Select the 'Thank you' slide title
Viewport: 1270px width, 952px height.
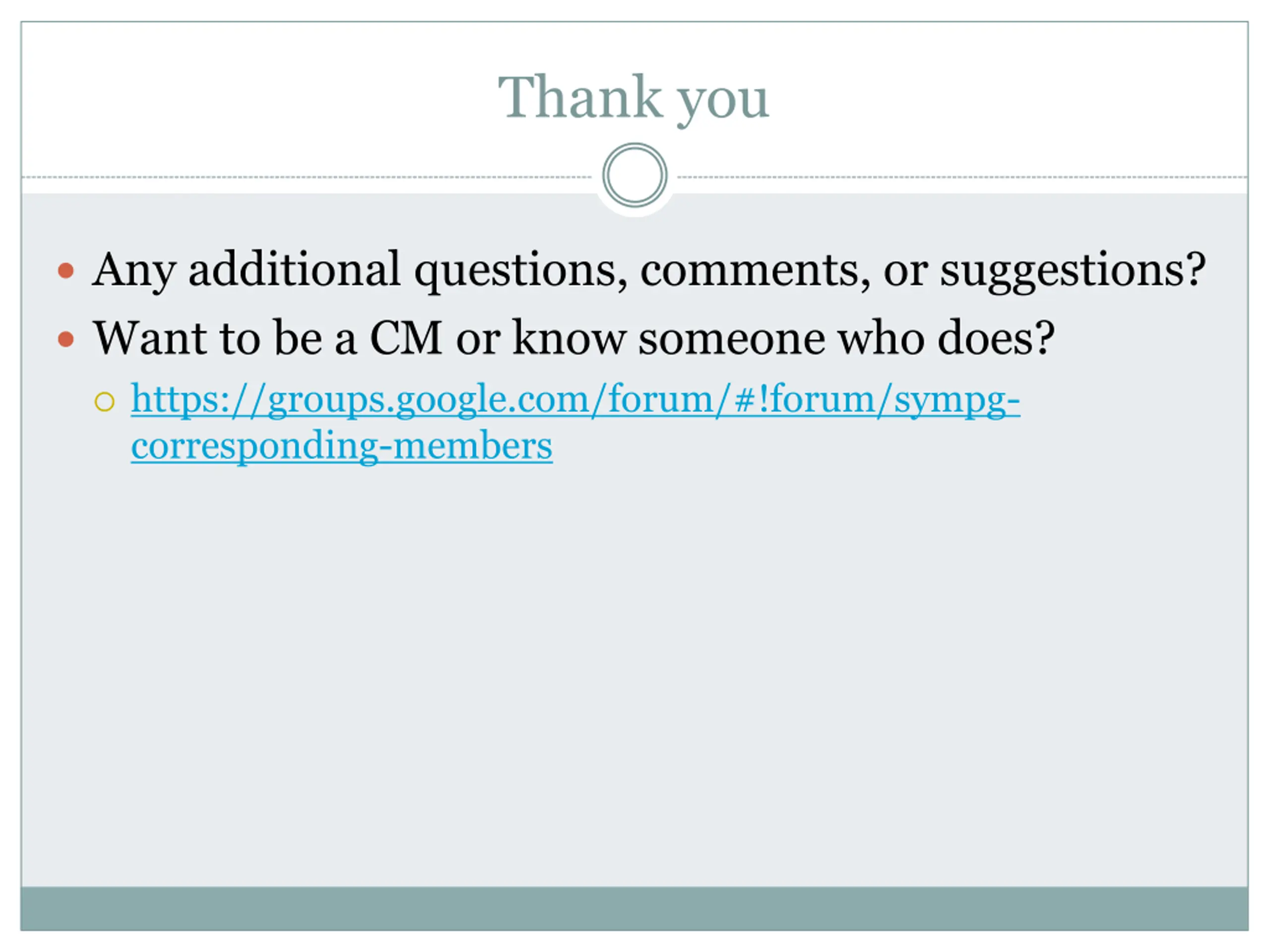click(x=634, y=98)
